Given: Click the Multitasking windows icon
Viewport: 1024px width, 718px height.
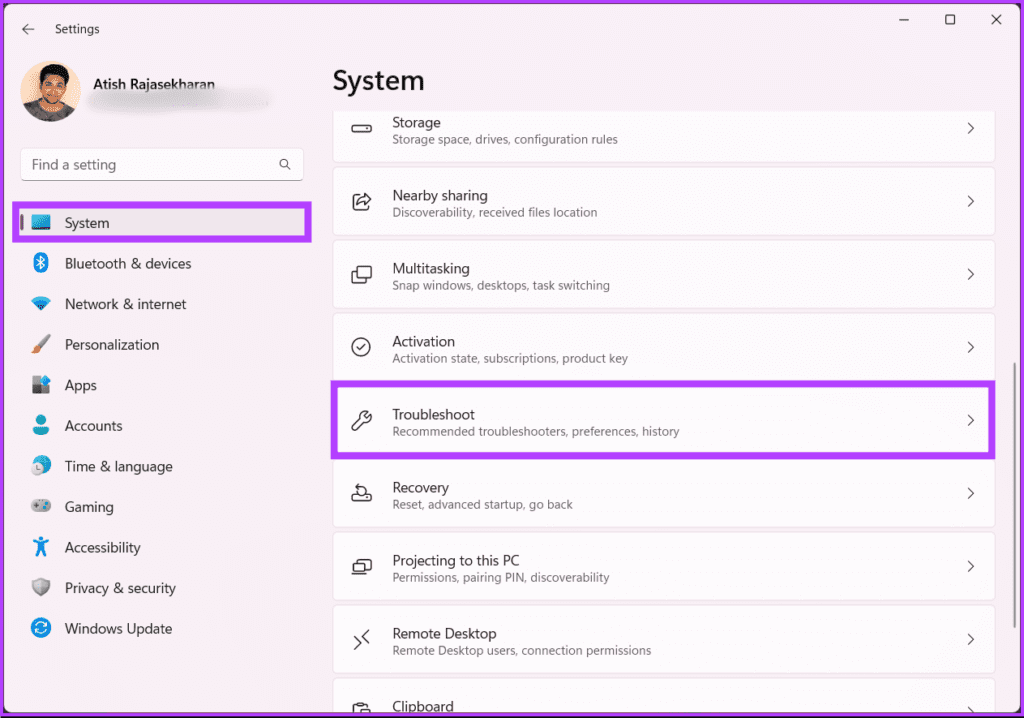Looking at the screenshot, I should click(362, 275).
